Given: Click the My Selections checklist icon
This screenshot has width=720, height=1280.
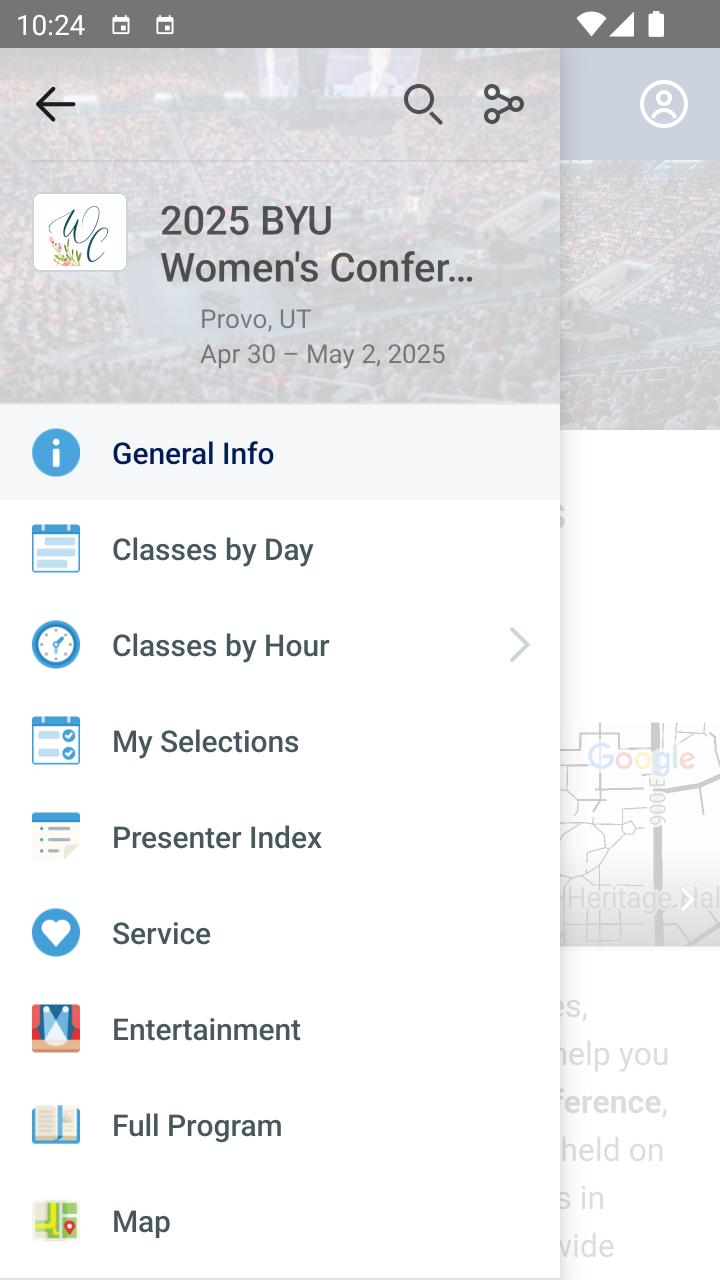Looking at the screenshot, I should (x=56, y=741).
